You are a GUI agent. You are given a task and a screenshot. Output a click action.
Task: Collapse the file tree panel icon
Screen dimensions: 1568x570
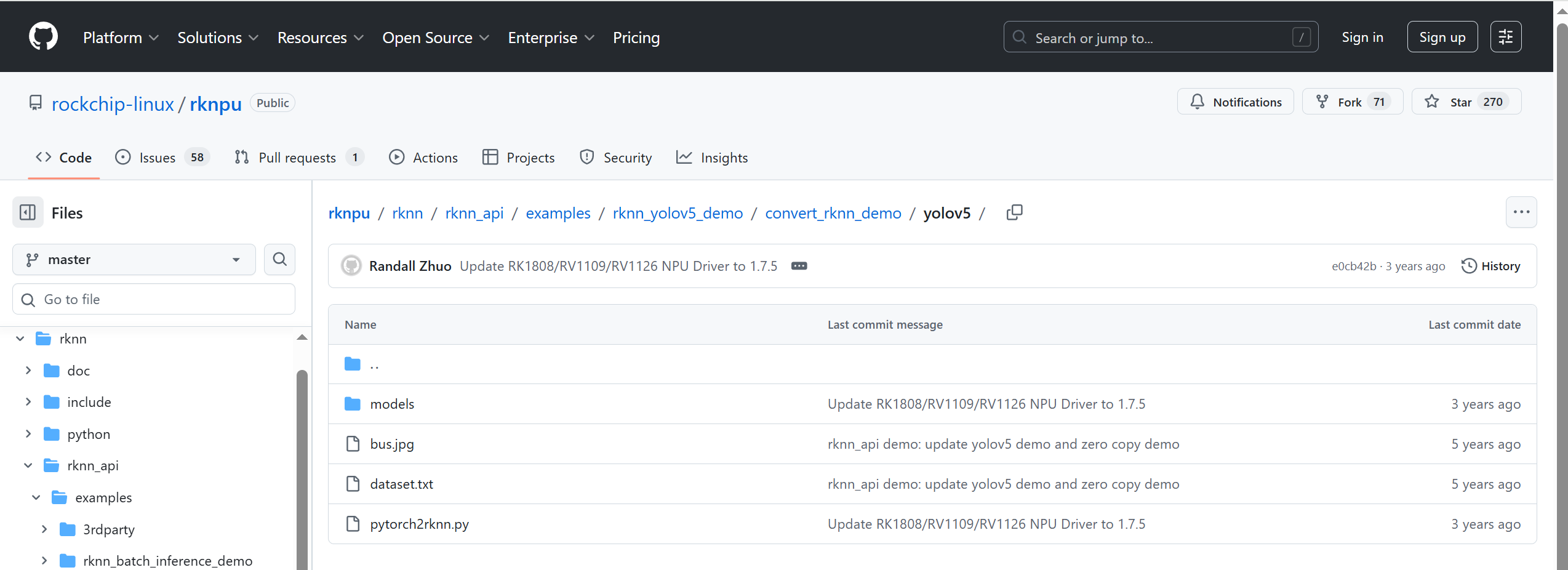pos(28,212)
